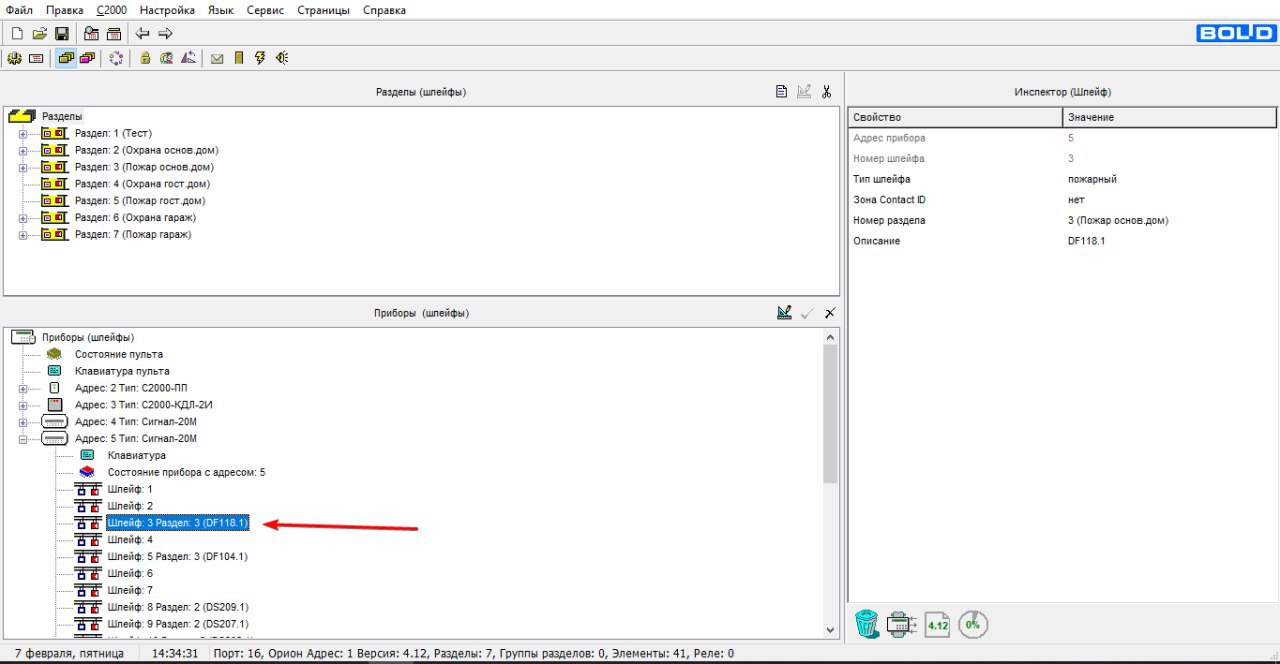Screen dimensions: 1280x664
Task: Click the magnifier-over-device toolbar icon
Action: click(91, 33)
